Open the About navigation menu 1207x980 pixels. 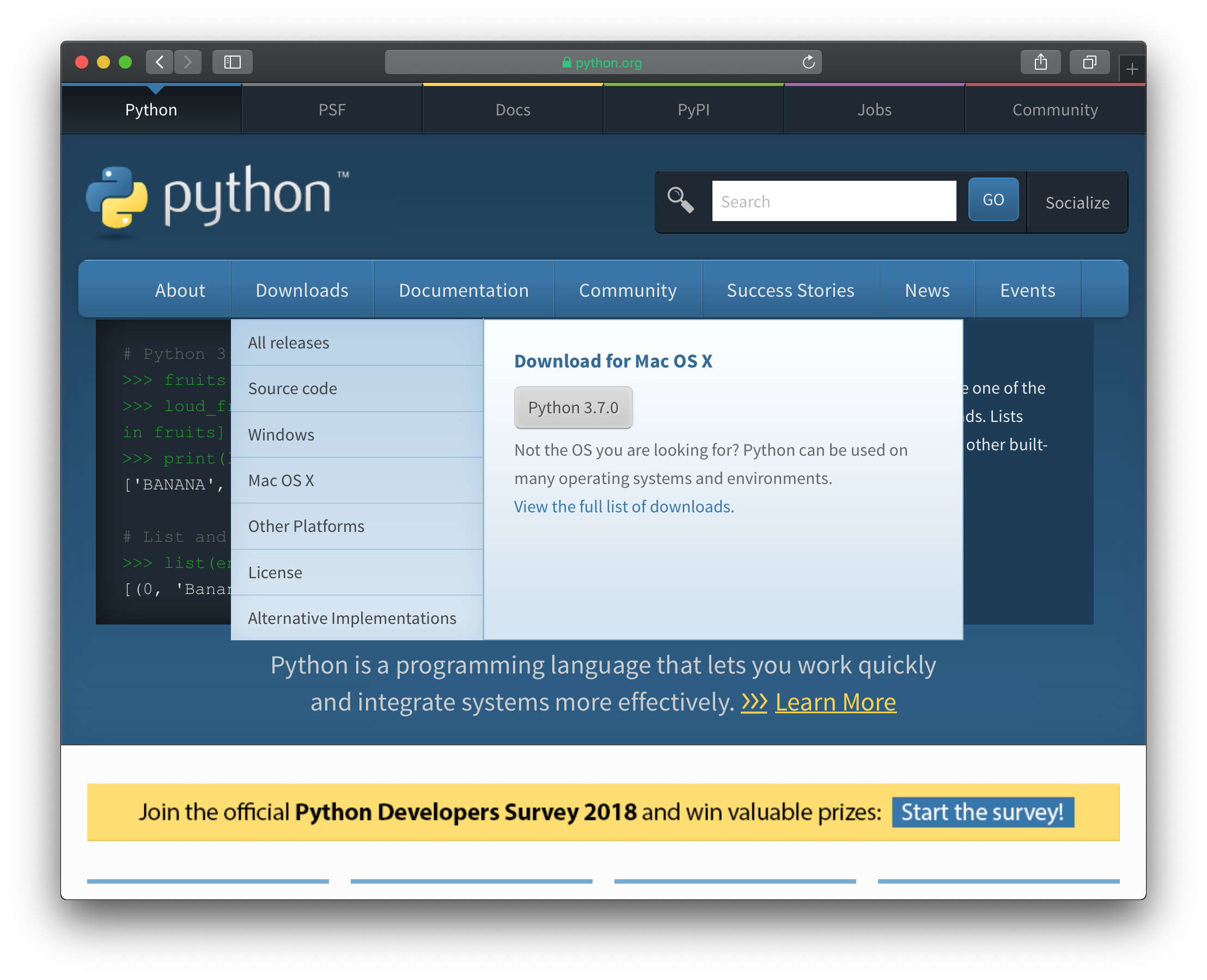[180, 290]
